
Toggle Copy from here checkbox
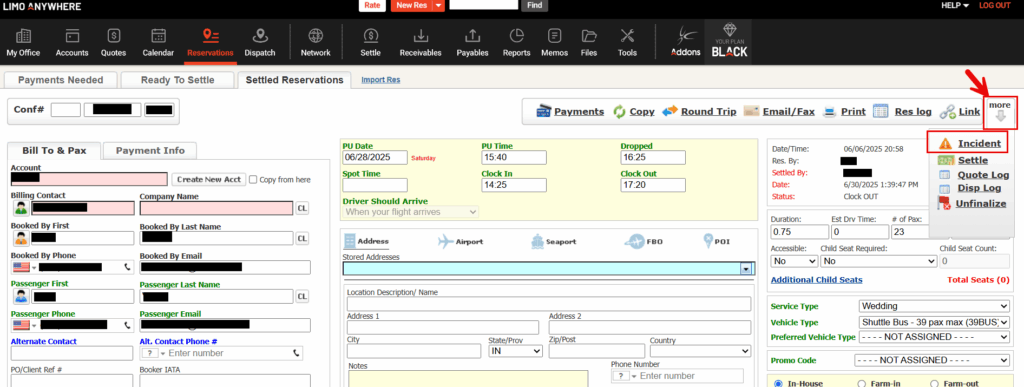[x=253, y=179]
